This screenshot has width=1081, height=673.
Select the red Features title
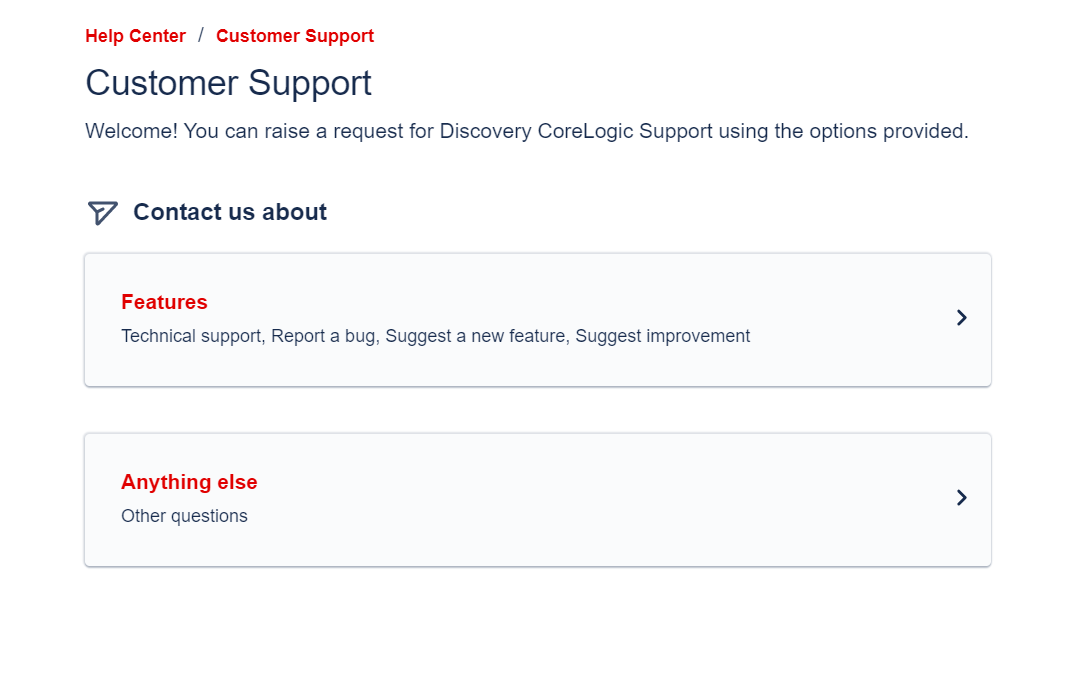pos(164,302)
